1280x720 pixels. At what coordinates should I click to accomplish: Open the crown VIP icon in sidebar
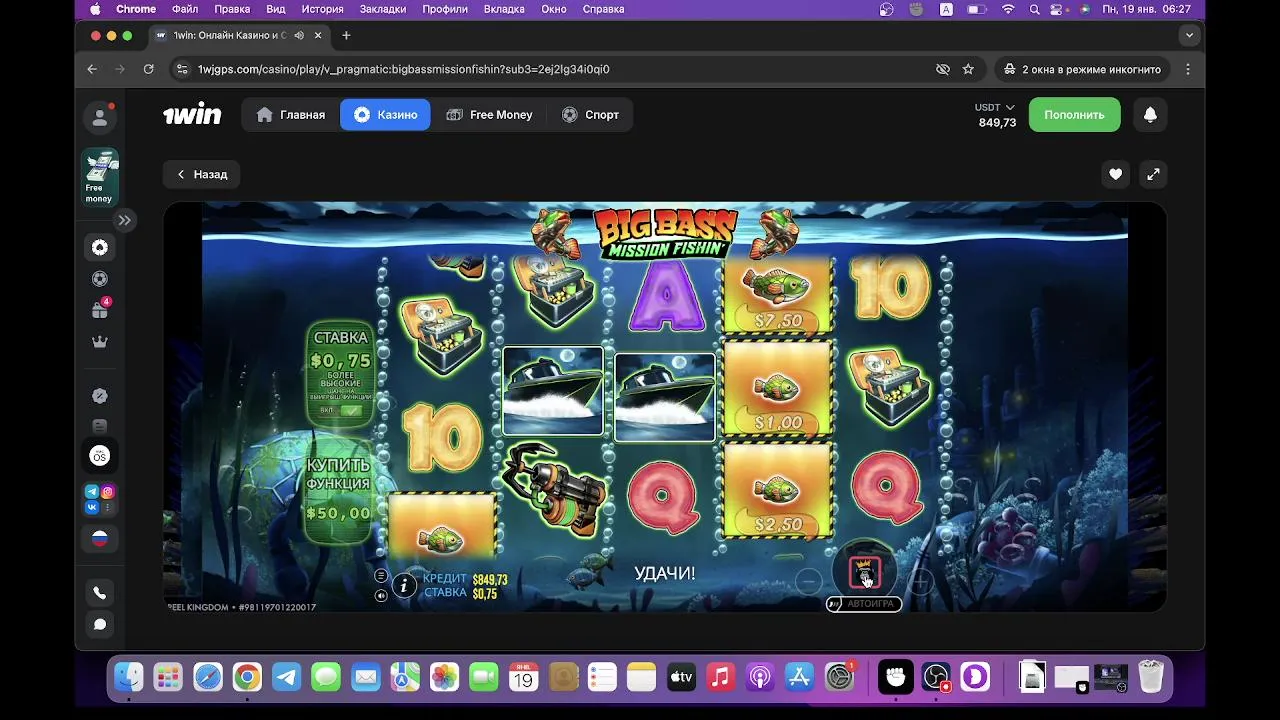pos(100,342)
